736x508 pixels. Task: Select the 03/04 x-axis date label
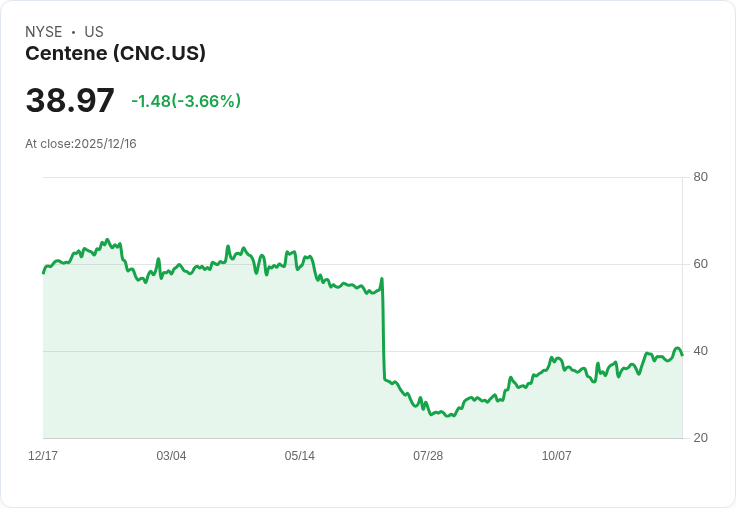(x=171, y=456)
